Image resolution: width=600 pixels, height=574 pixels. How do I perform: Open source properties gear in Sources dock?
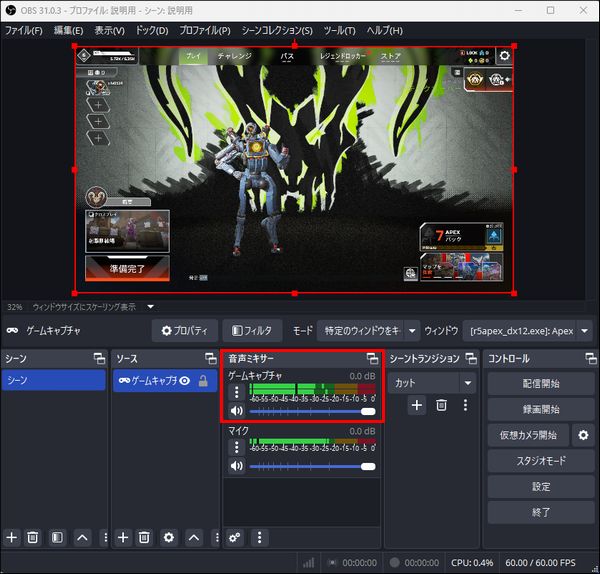click(x=169, y=538)
